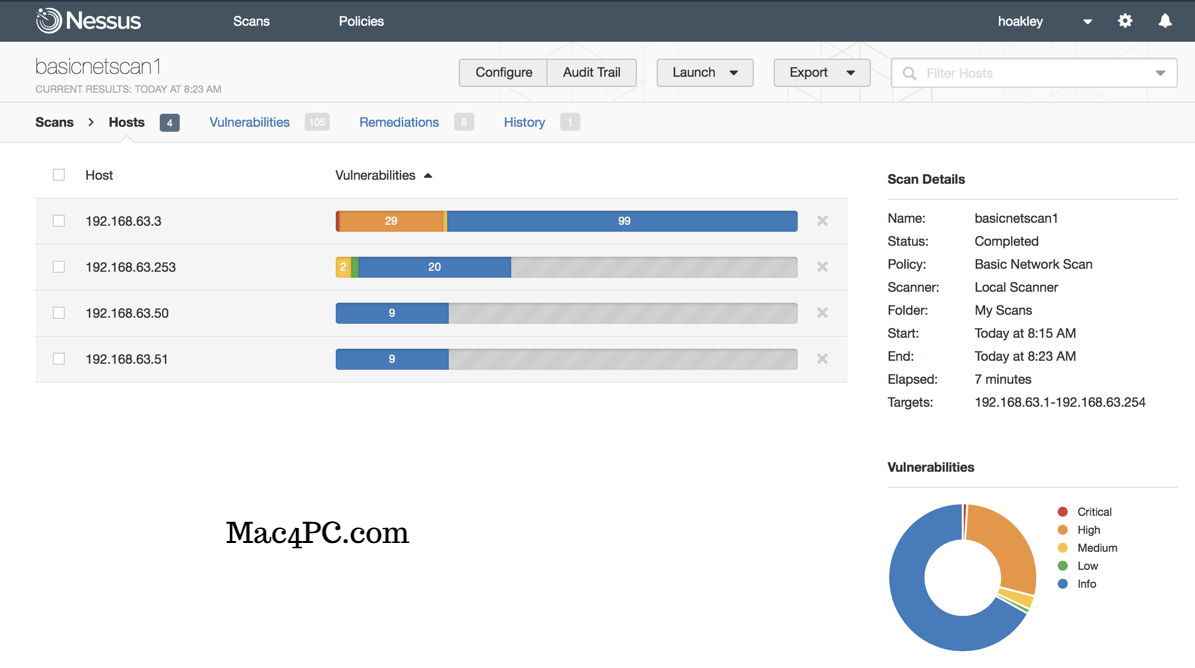1195x668 pixels.
Task: Click the Medium legend yellow dot
Action: pos(1062,548)
